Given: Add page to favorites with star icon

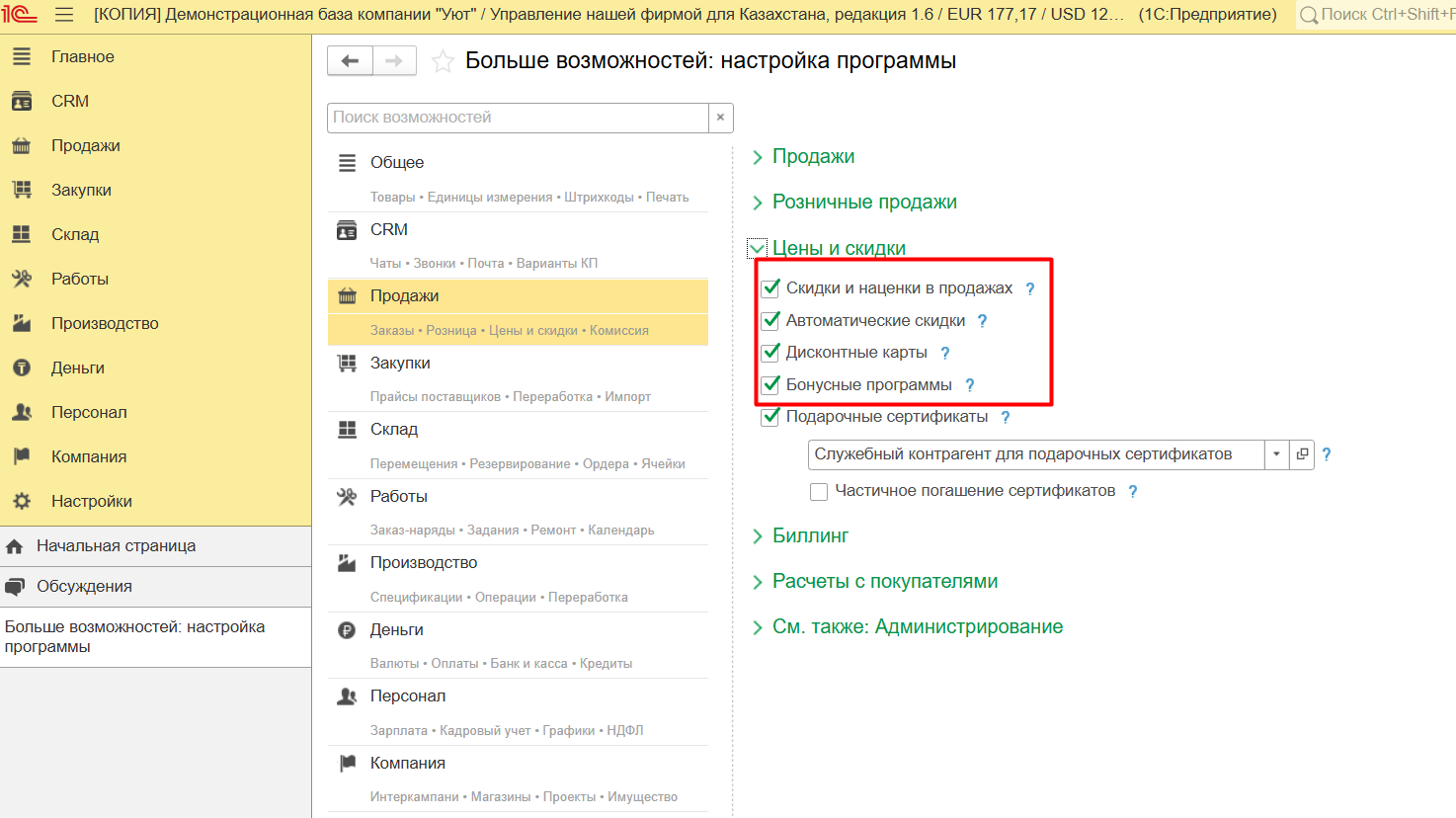Looking at the screenshot, I should (444, 62).
